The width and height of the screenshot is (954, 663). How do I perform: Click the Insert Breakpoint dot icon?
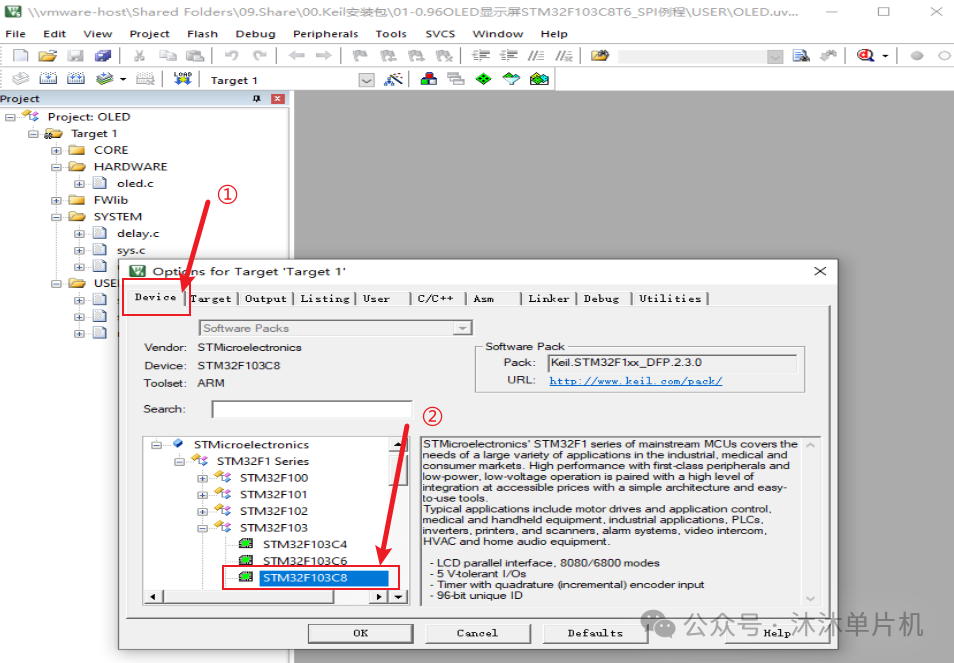(x=916, y=56)
